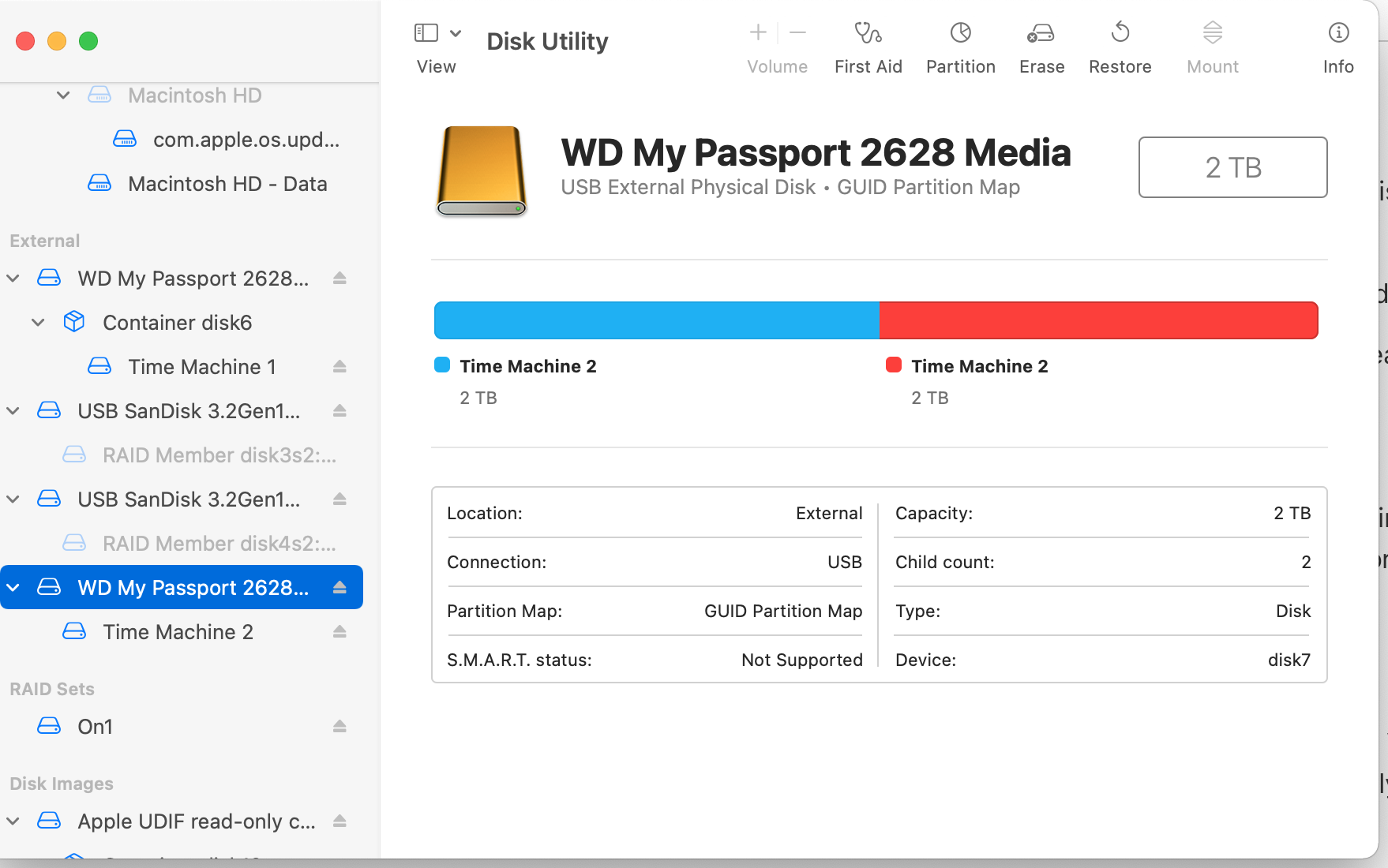Collapse USB SanDisk holding RAID Member disk3s2
This screenshot has height=868, width=1388.
pos(13,410)
